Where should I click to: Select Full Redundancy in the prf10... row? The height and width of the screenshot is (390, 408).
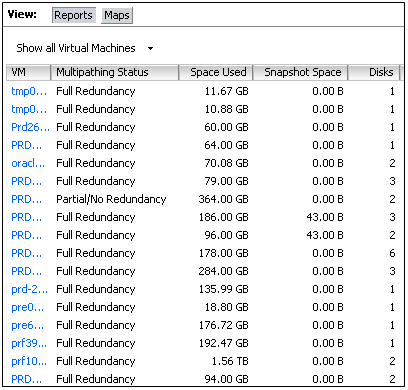click(96, 361)
